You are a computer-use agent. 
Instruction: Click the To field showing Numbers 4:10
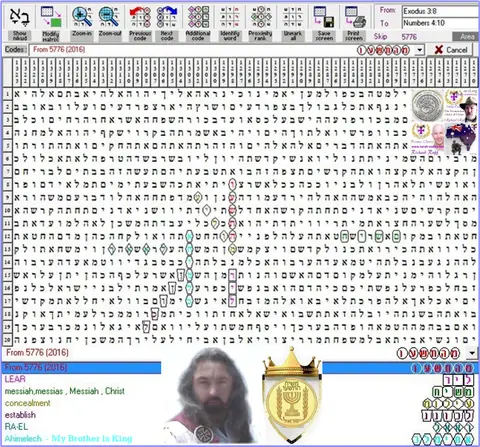click(440, 23)
